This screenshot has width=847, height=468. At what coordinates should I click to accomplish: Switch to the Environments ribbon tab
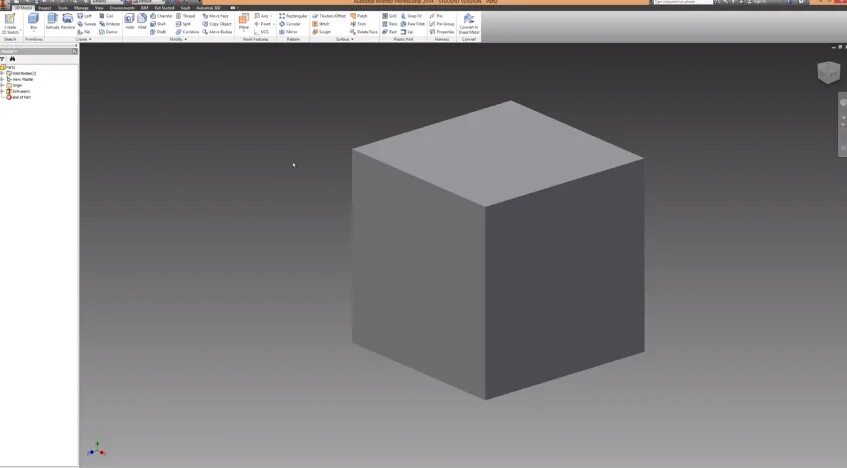tap(122, 8)
